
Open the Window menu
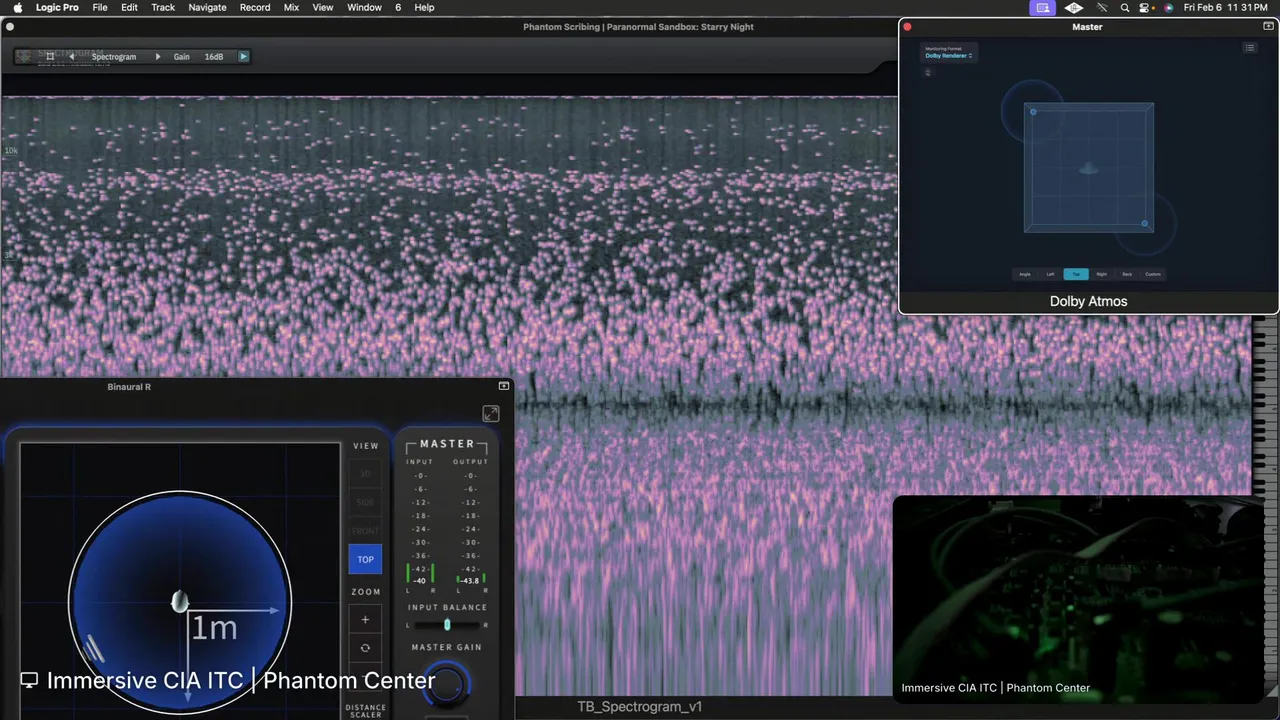click(364, 7)
